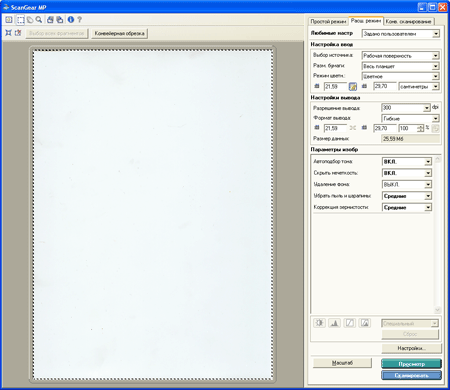Click the width icon in input settings row
450x390 pixels.
click(x=317, y=86)
